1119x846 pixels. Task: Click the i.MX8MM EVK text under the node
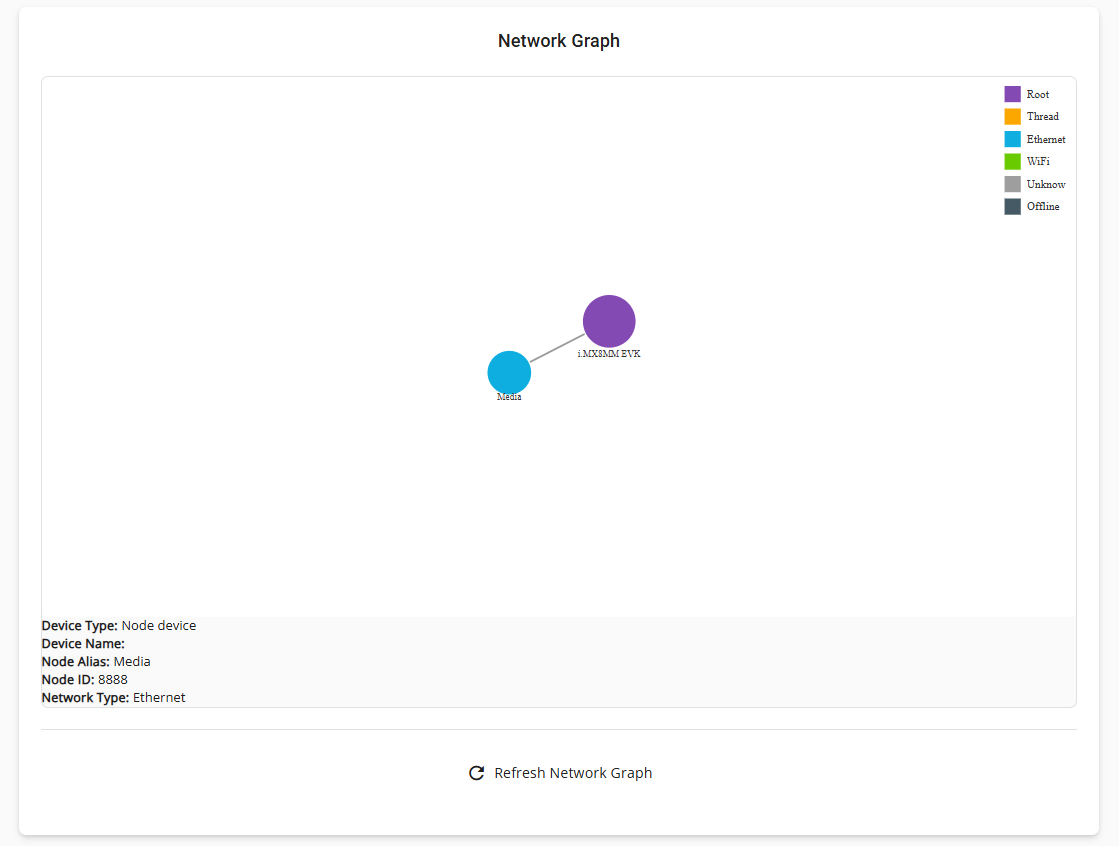coord(609,354)
